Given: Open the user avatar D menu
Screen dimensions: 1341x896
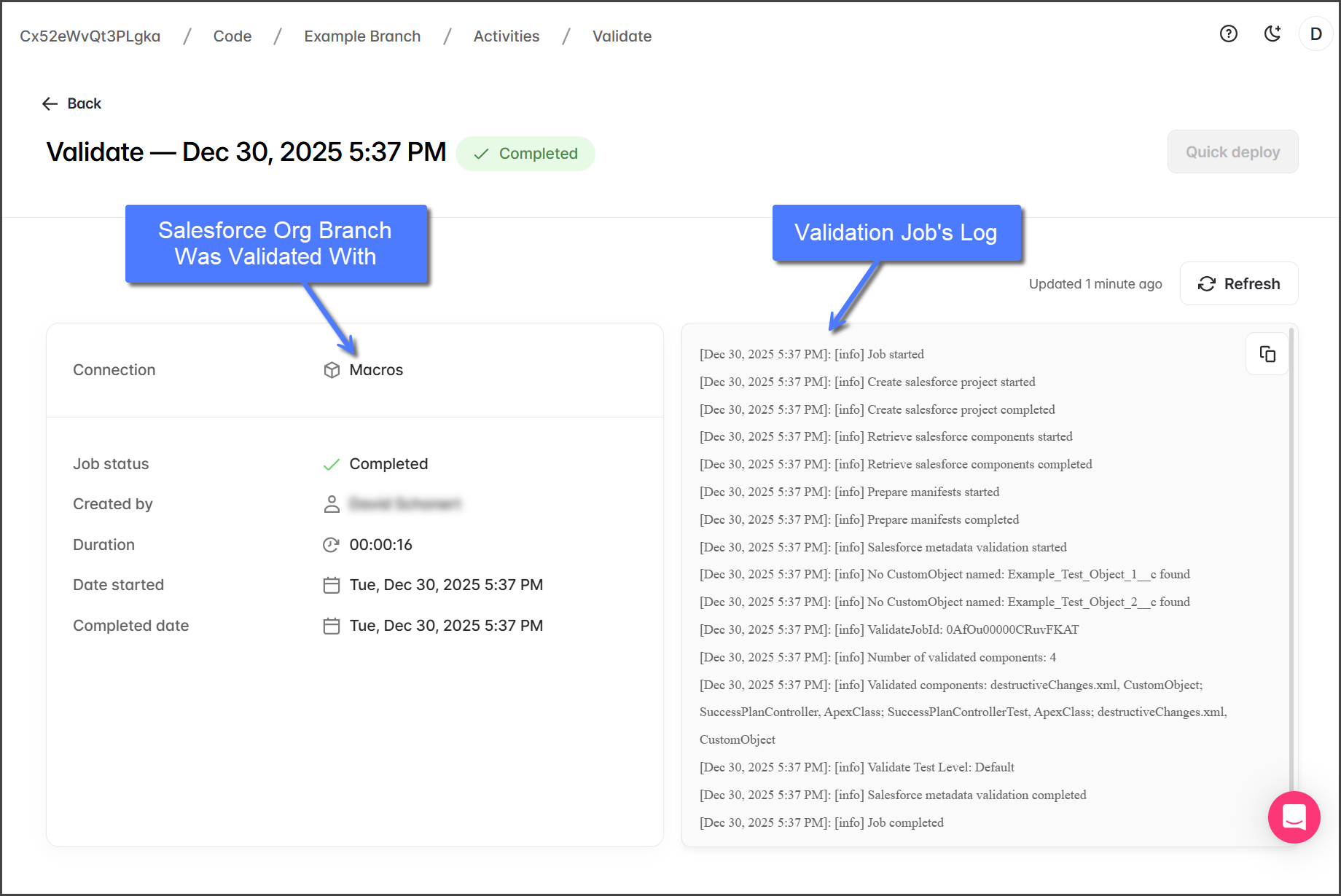Looking at the screenshot, I should (1315, 34).
